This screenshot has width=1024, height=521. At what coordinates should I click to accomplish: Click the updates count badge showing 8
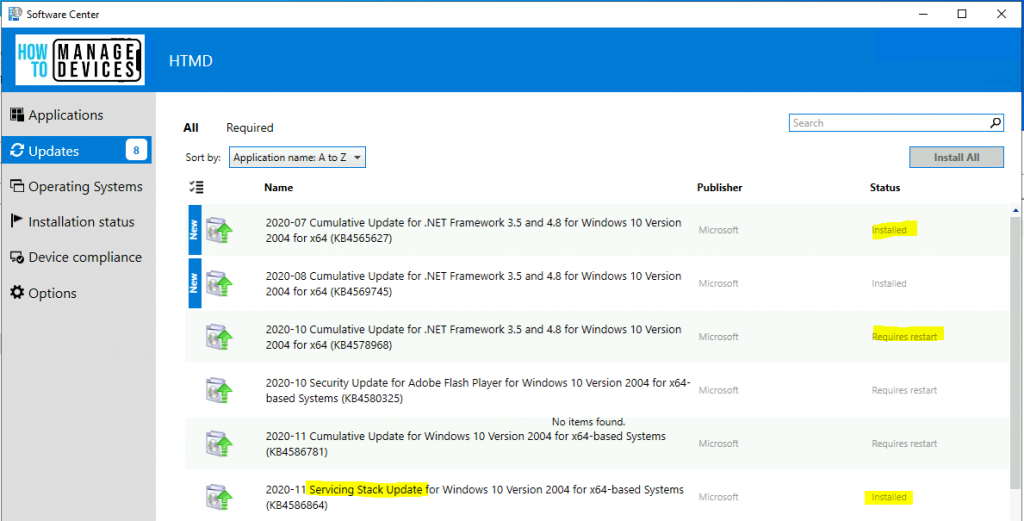[136, 151]
